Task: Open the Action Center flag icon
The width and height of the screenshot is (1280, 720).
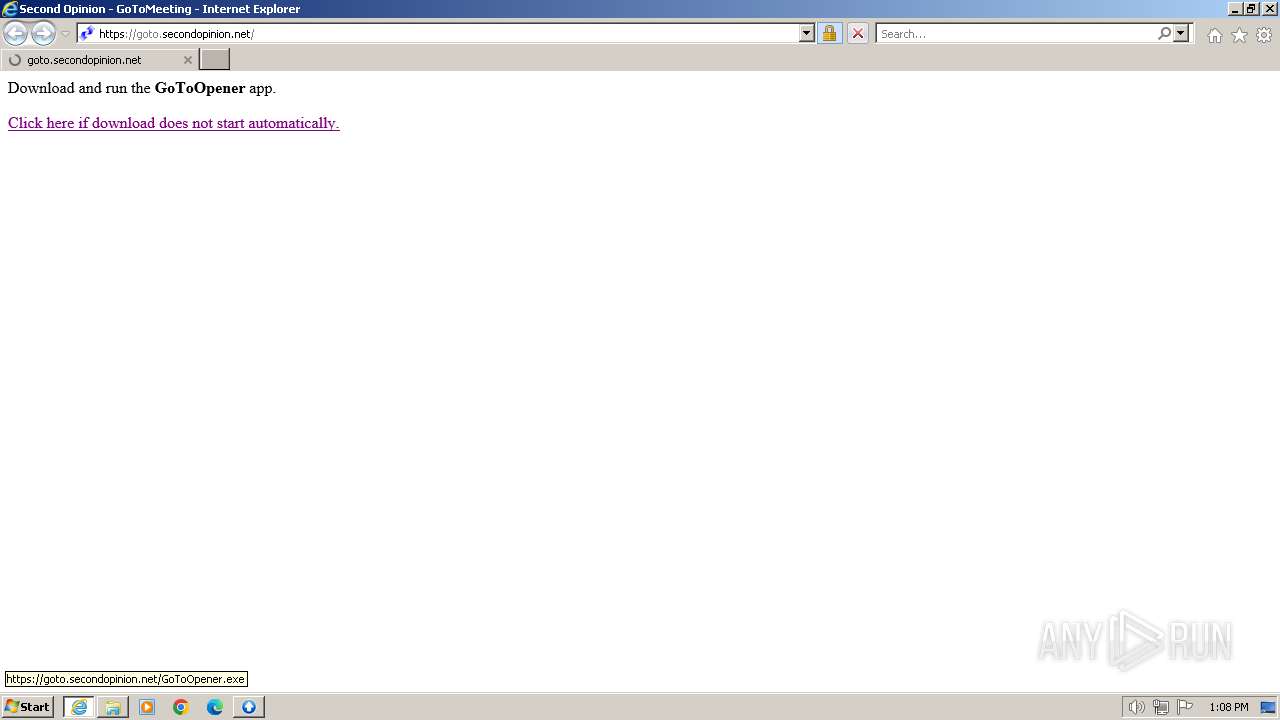Action: click(x=1185, y=707)
